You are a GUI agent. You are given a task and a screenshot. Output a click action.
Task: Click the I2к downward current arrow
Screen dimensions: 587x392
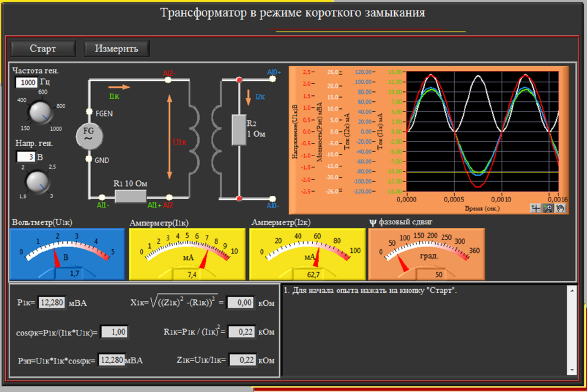pyautogui.click(x=248, y=97)
